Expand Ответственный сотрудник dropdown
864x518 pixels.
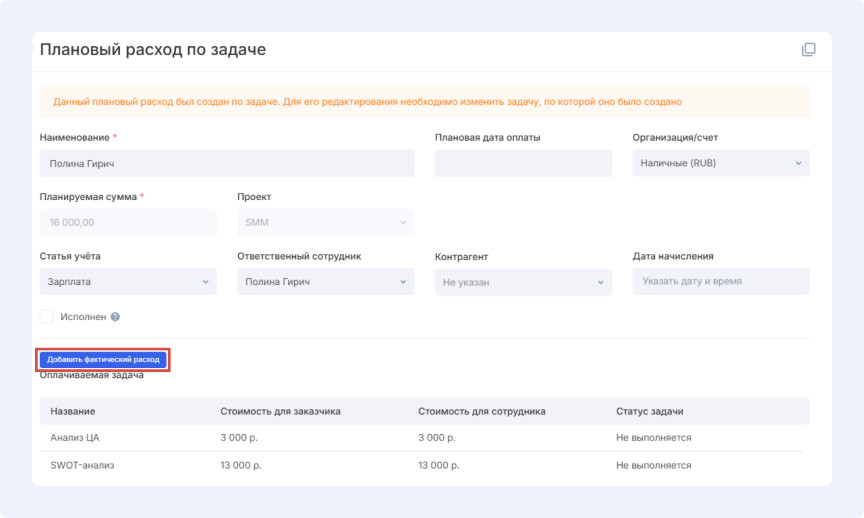tap(325, 282)
